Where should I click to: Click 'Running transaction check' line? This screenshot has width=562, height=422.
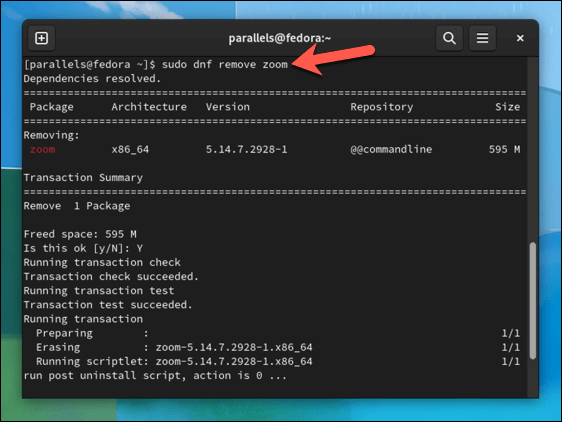click(102, 262)
